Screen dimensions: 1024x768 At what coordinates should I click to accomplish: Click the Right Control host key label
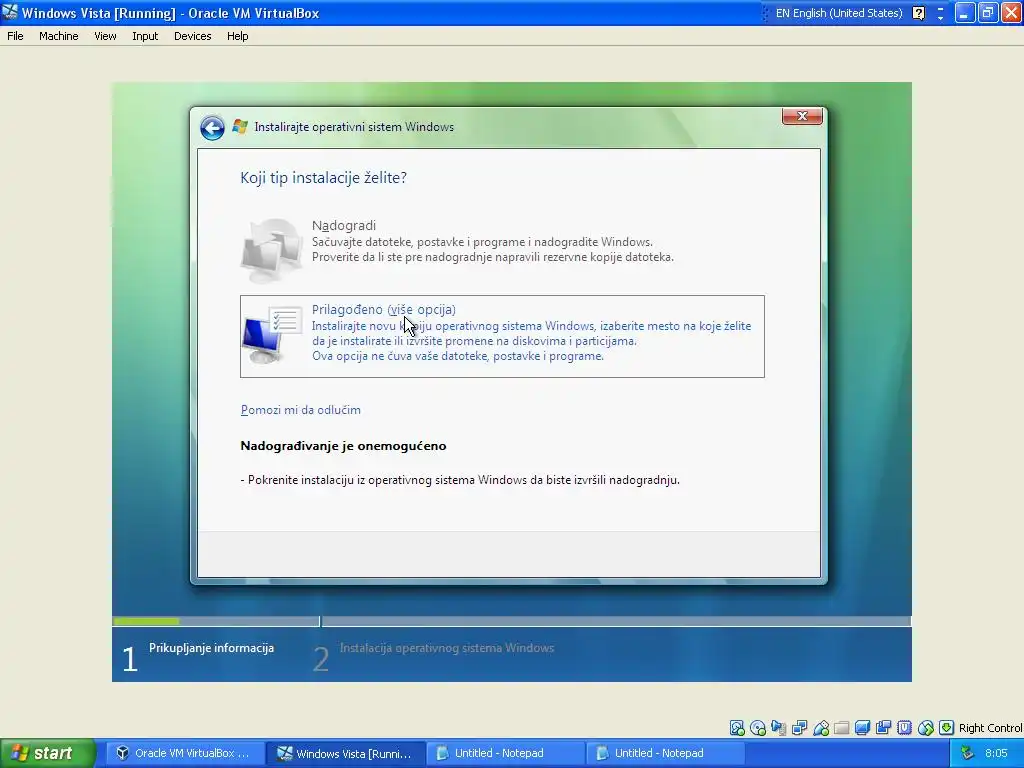click(x=990, y=728)
